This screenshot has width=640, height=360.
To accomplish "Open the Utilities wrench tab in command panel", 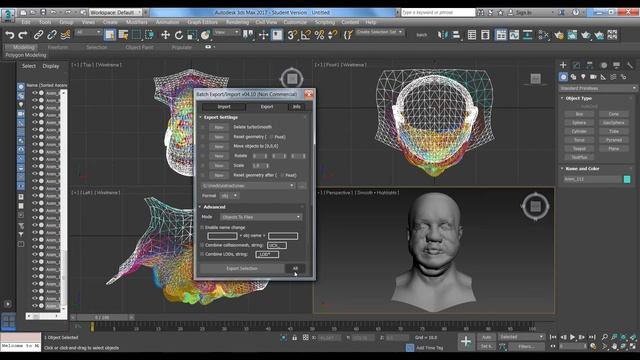I will [630, 65].
